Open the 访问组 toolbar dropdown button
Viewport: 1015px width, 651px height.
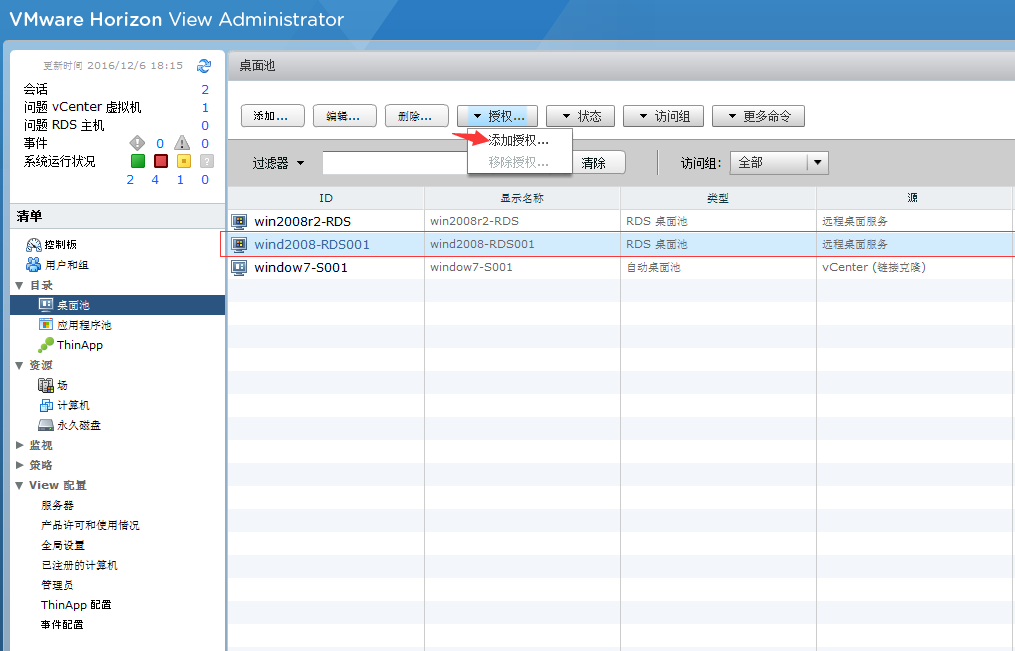664,116
